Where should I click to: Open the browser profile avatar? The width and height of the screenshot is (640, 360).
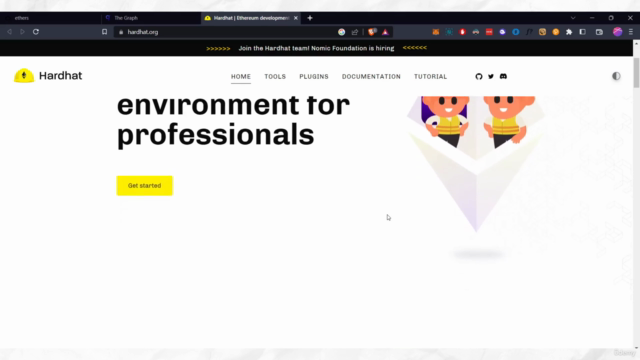[618, 32]
